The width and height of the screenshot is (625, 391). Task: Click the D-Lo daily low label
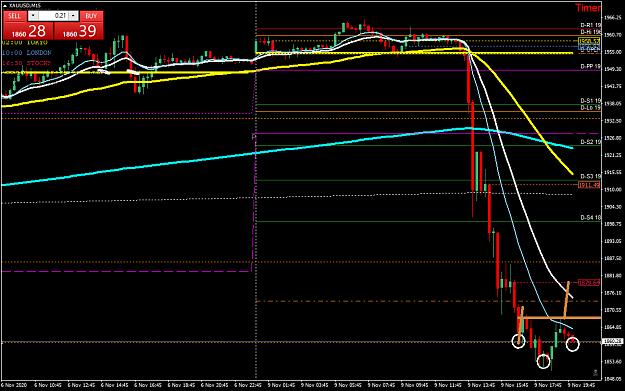[590, 108]
